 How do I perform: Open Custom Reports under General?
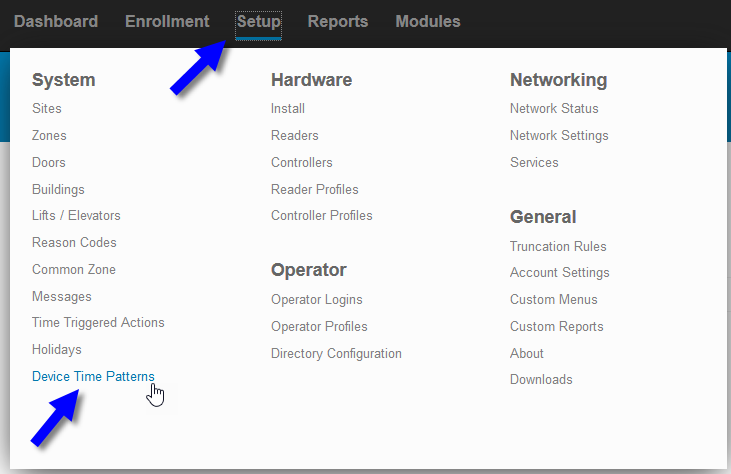[x=557, y=326]
